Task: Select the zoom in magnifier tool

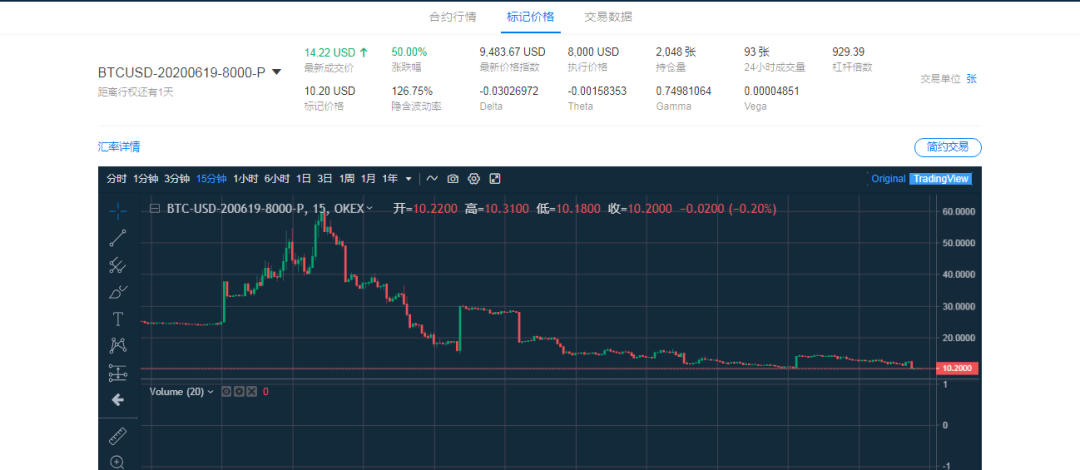Action: [118, 462]
